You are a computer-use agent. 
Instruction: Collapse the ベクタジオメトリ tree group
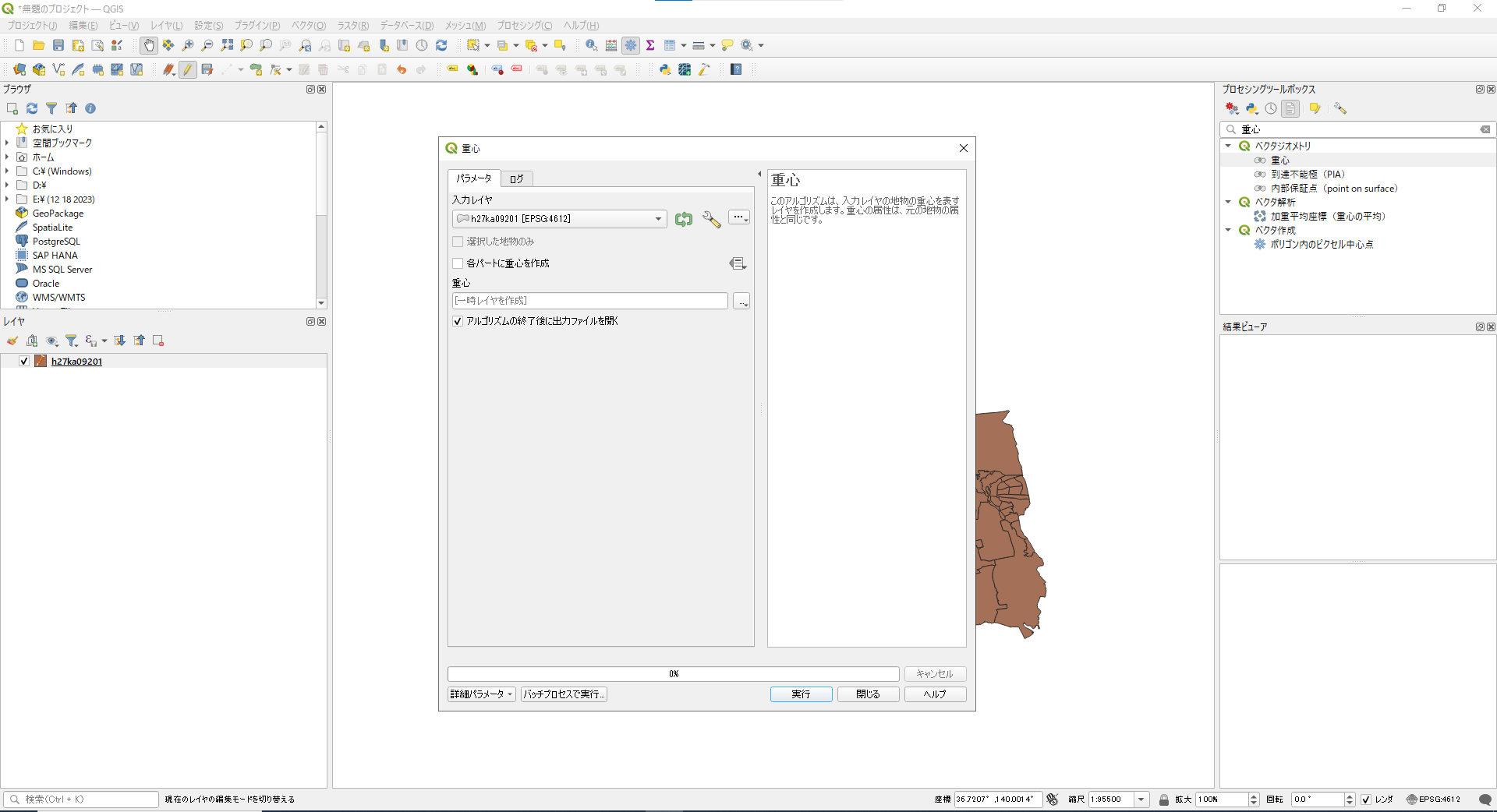1228,146
